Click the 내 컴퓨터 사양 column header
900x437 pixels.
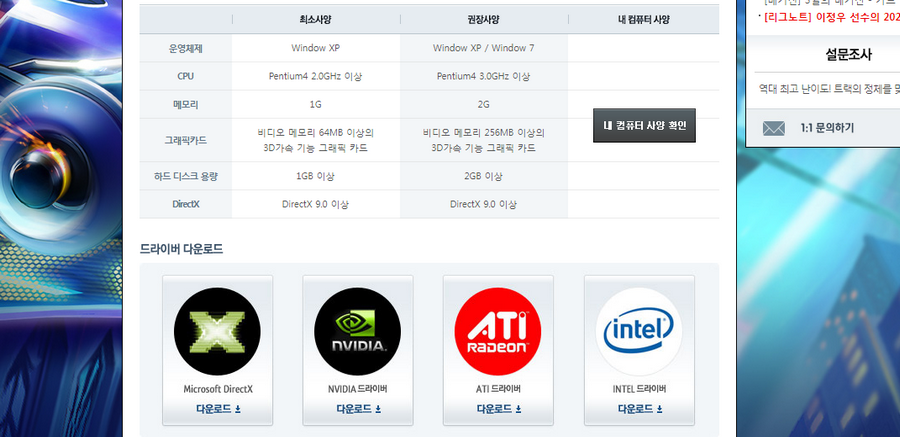(x=643, y=20)
